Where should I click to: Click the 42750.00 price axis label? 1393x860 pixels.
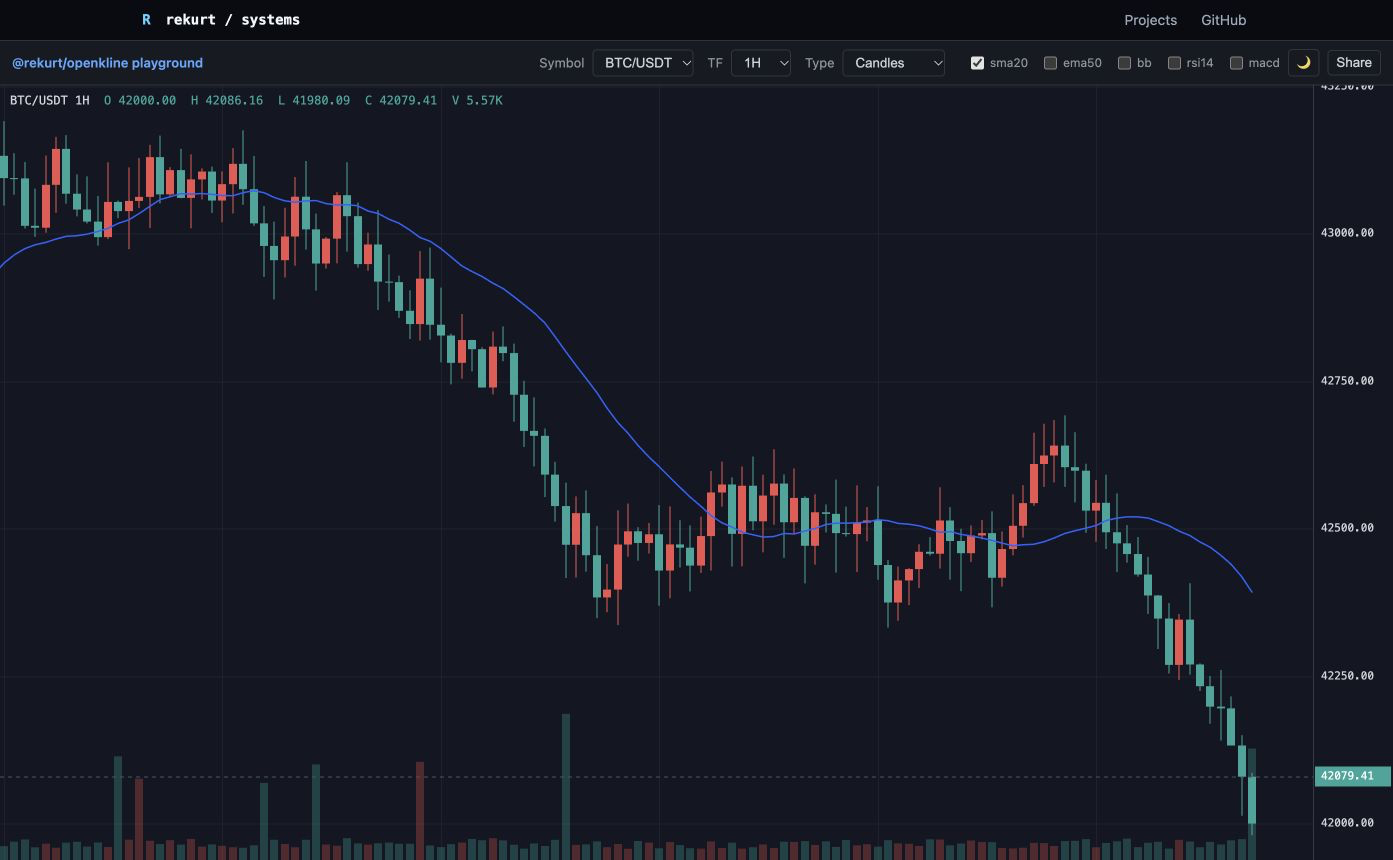coord(1347,381)
